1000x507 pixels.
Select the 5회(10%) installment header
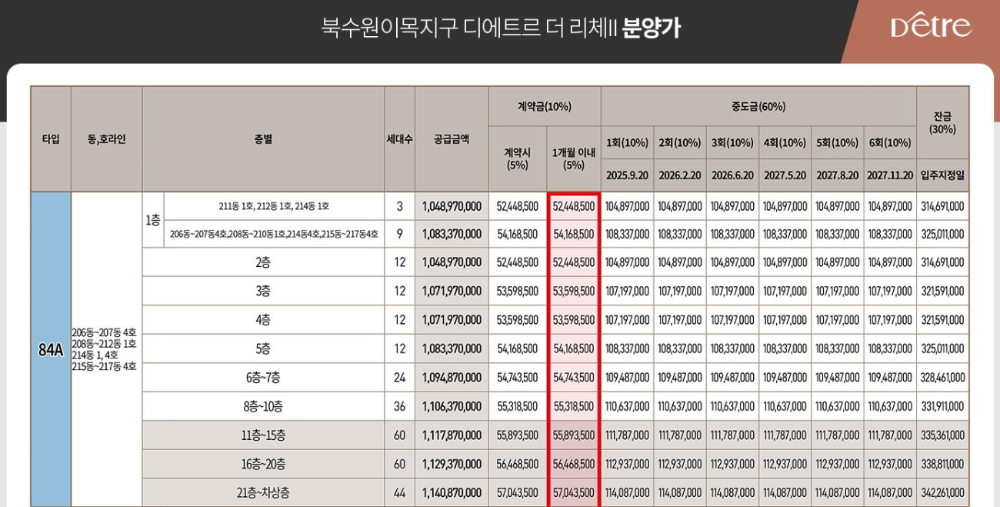(837, 143)
